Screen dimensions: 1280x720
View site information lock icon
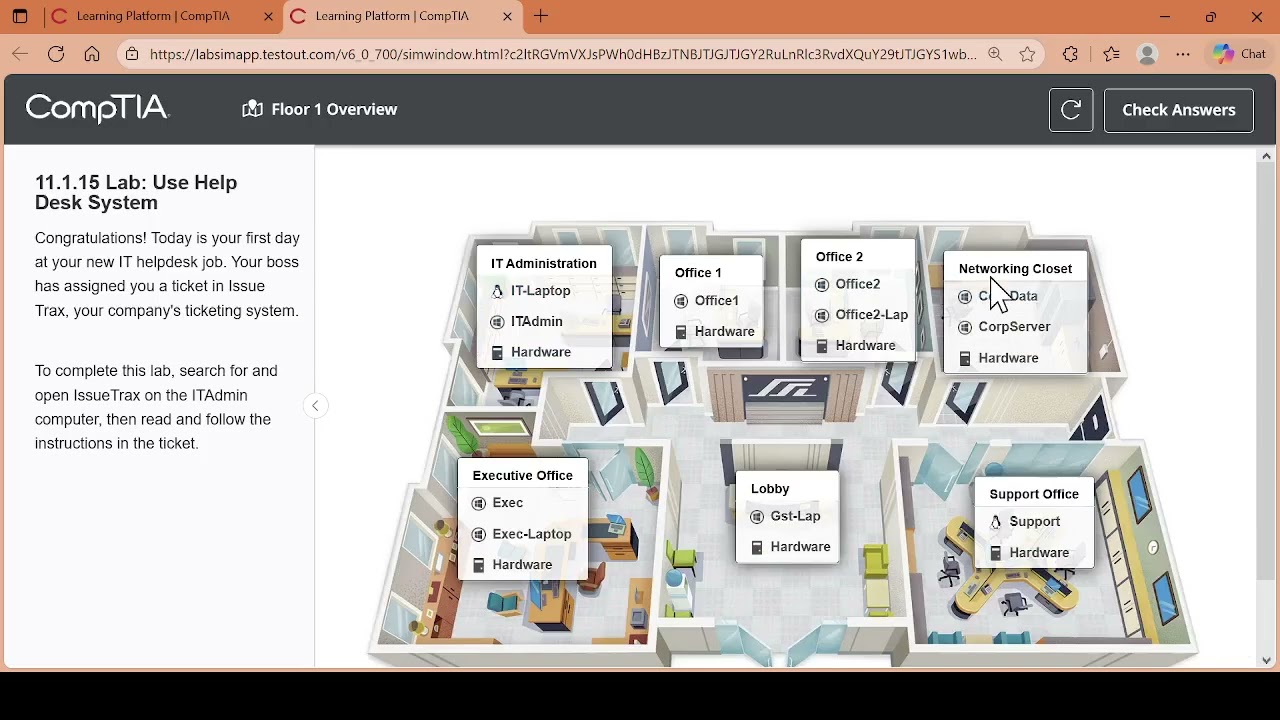[132, 55]
